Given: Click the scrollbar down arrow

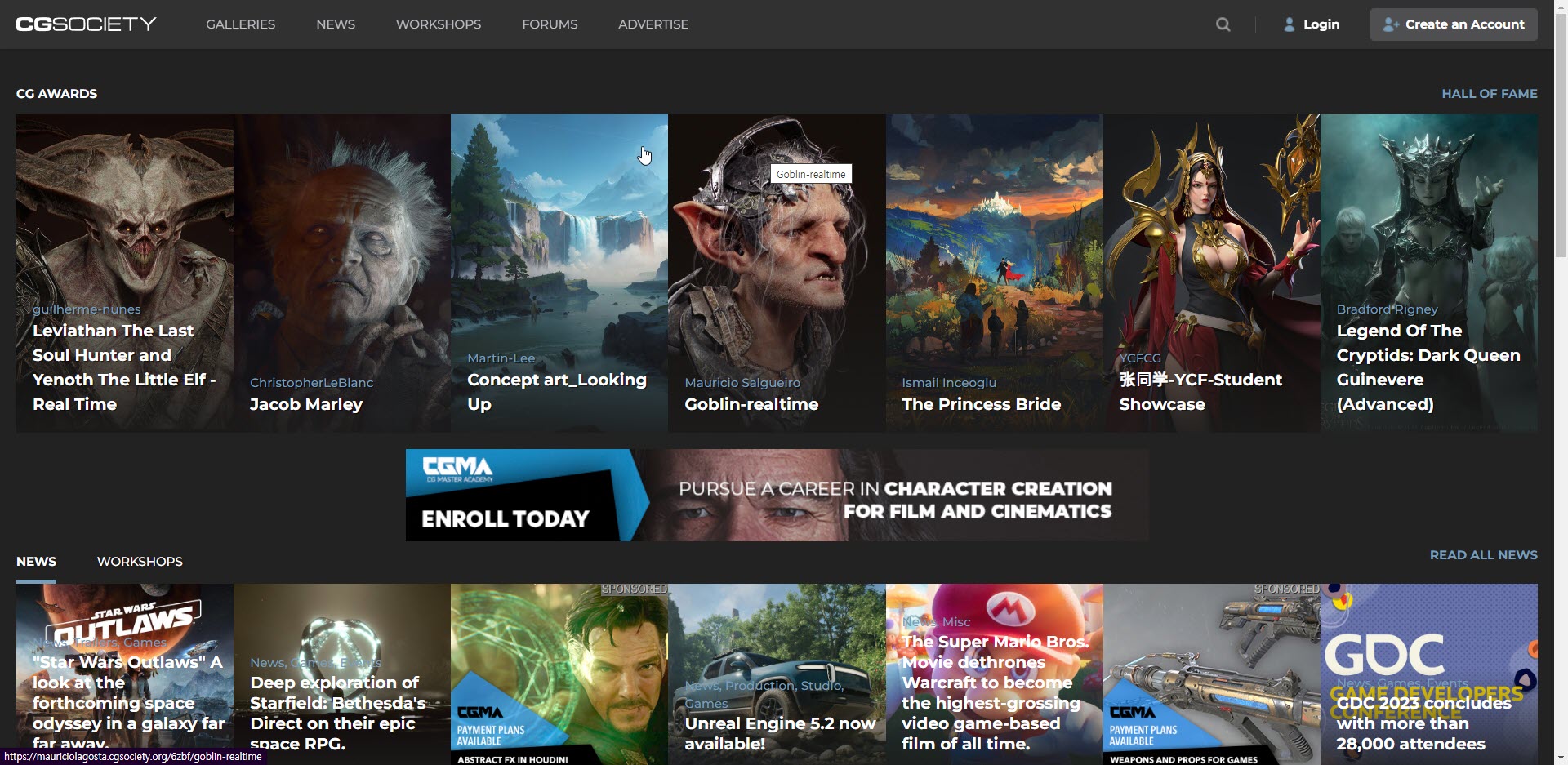Looking at the screenshot, I should pyautogui.click(x=1561, y=758).
